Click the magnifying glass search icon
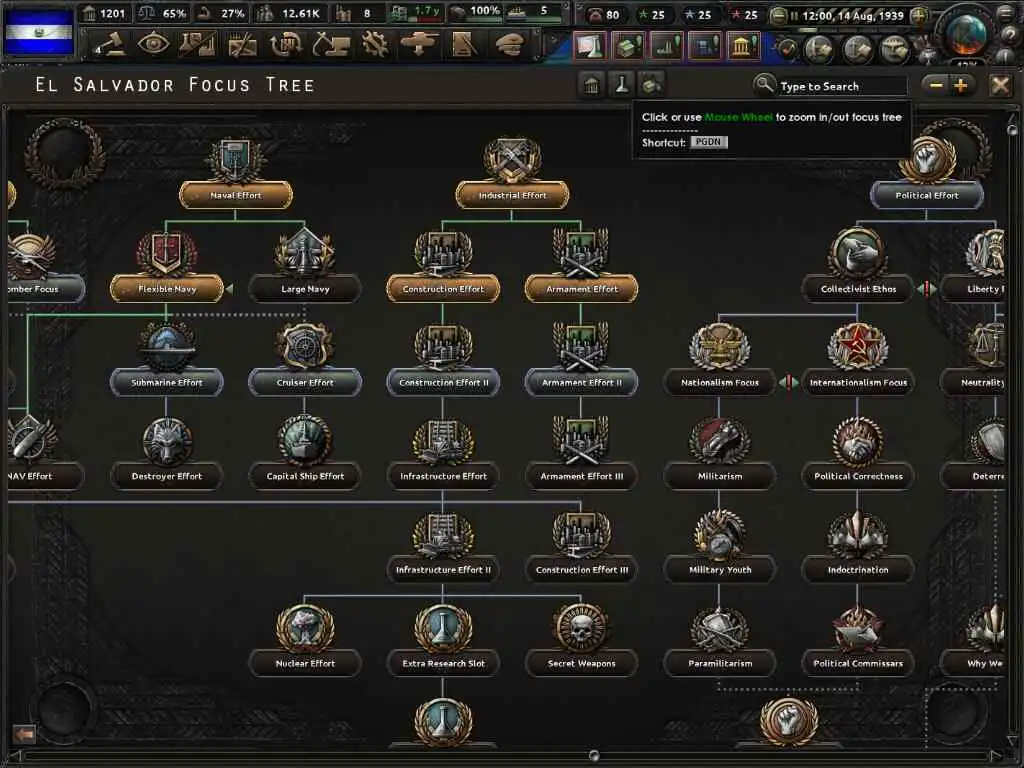Image resolution: width=1024 pixels, height=768 pixels. pos(763,85)
